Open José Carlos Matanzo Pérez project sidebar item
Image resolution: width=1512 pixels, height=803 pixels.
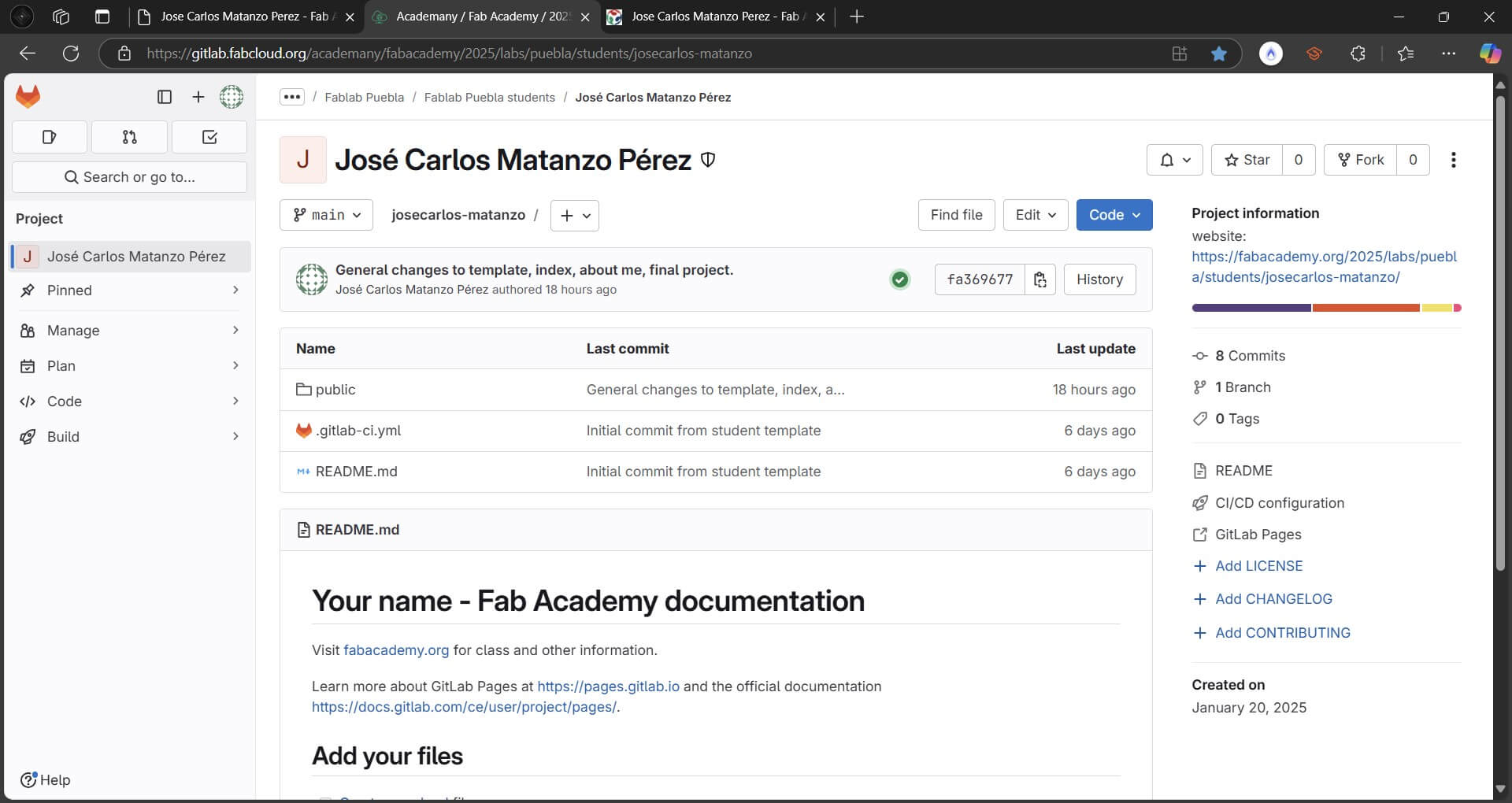click(x=130, y=257)
